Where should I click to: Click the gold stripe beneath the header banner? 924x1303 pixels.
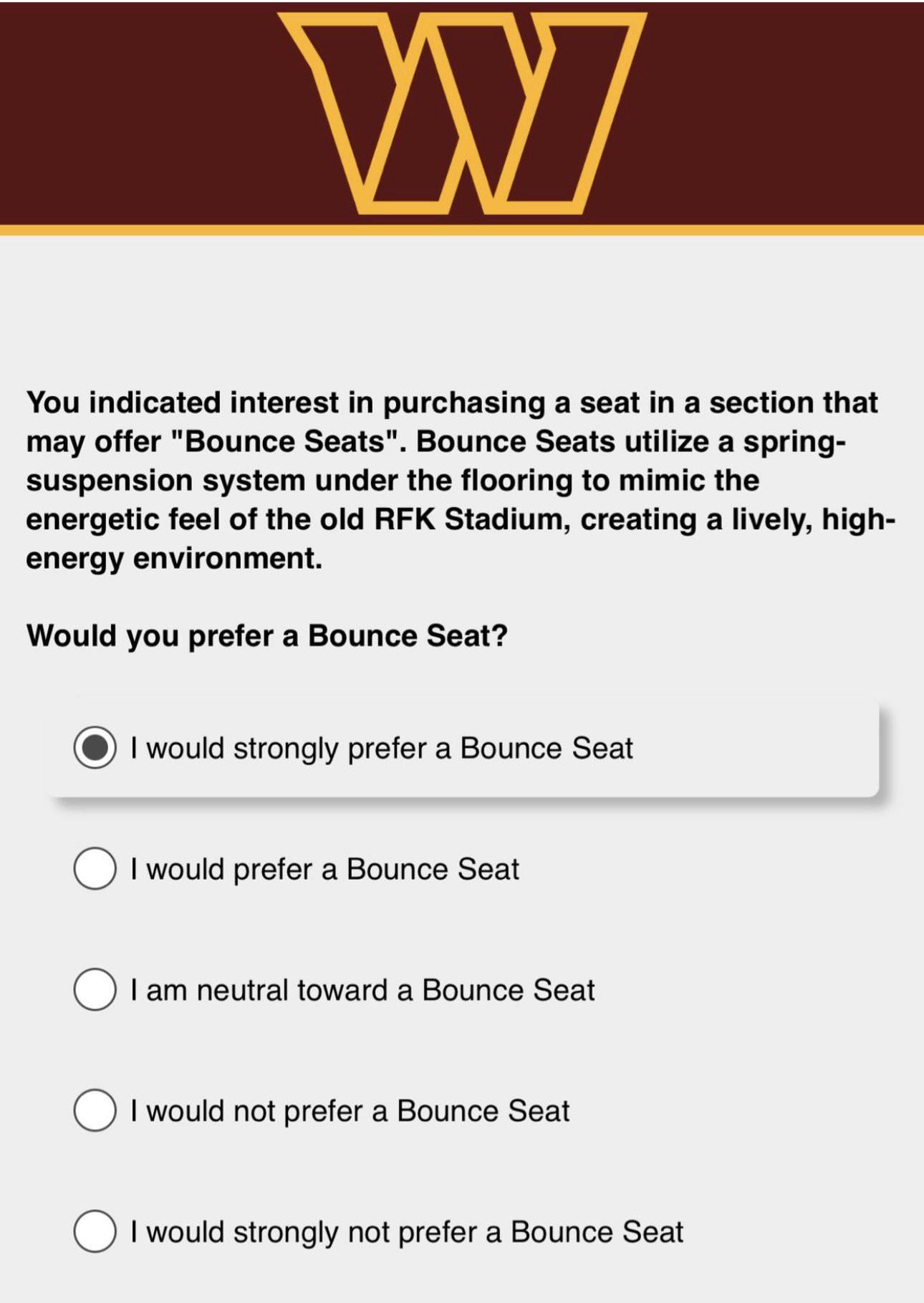[462, 230]
